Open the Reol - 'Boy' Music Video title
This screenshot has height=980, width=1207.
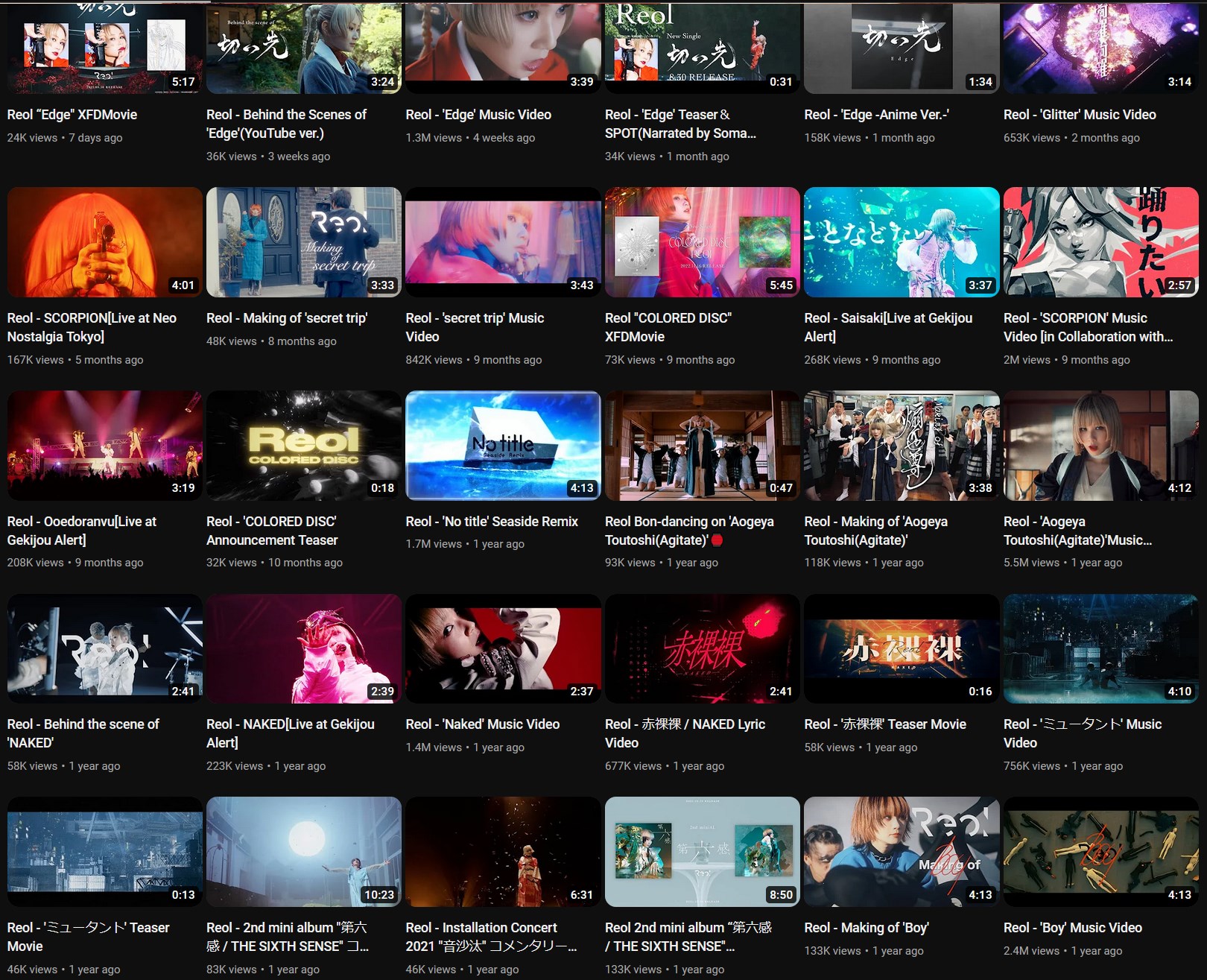(x=1073, y=928)
